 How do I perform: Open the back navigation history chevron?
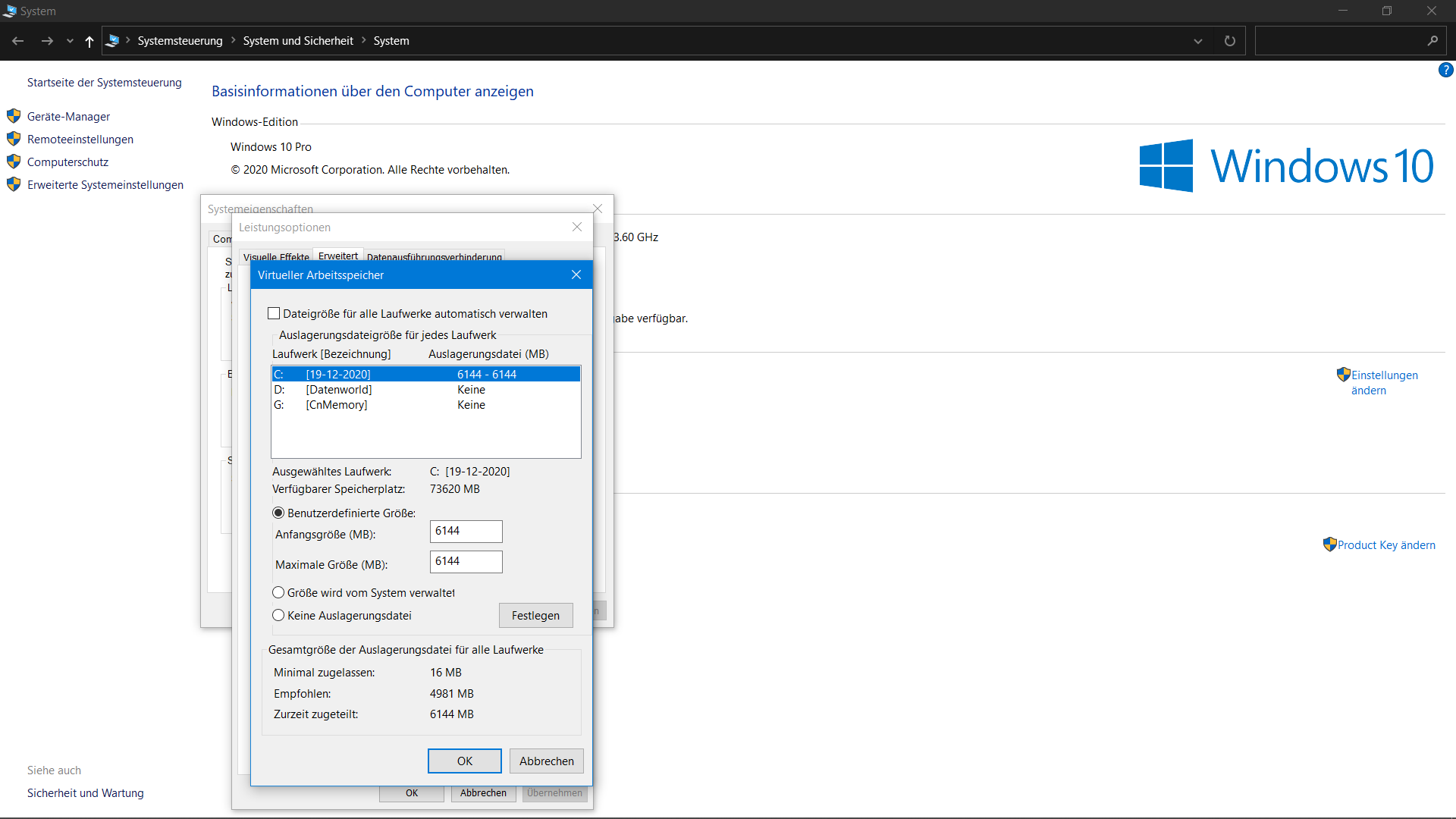[x=70, y=41]
